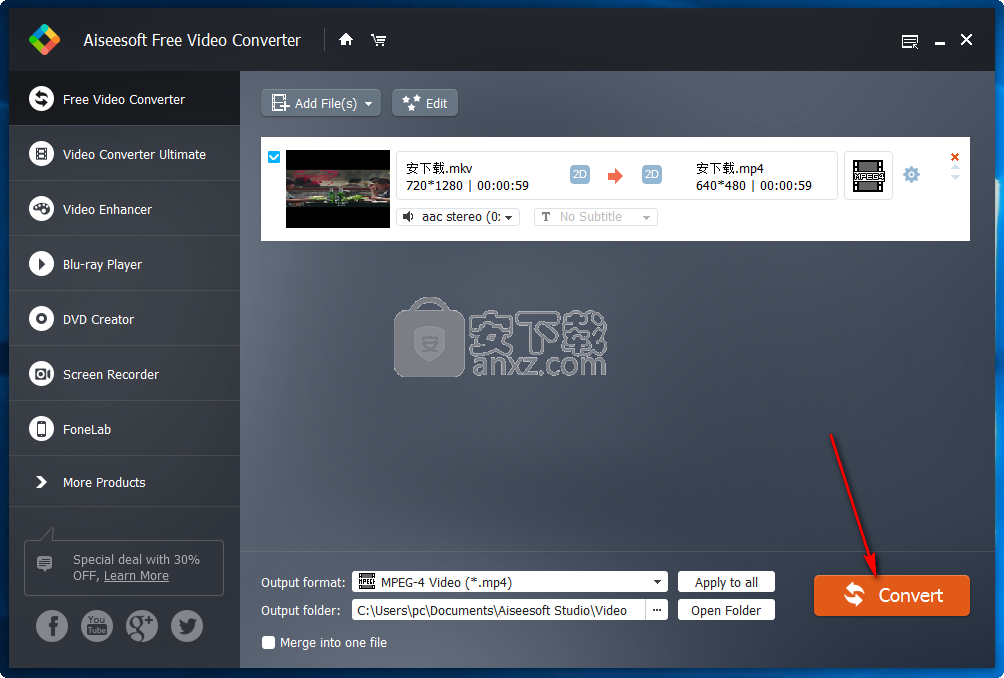Open the Twitter icon
This screenshot has height=678, width=1004.
point(187,626)
